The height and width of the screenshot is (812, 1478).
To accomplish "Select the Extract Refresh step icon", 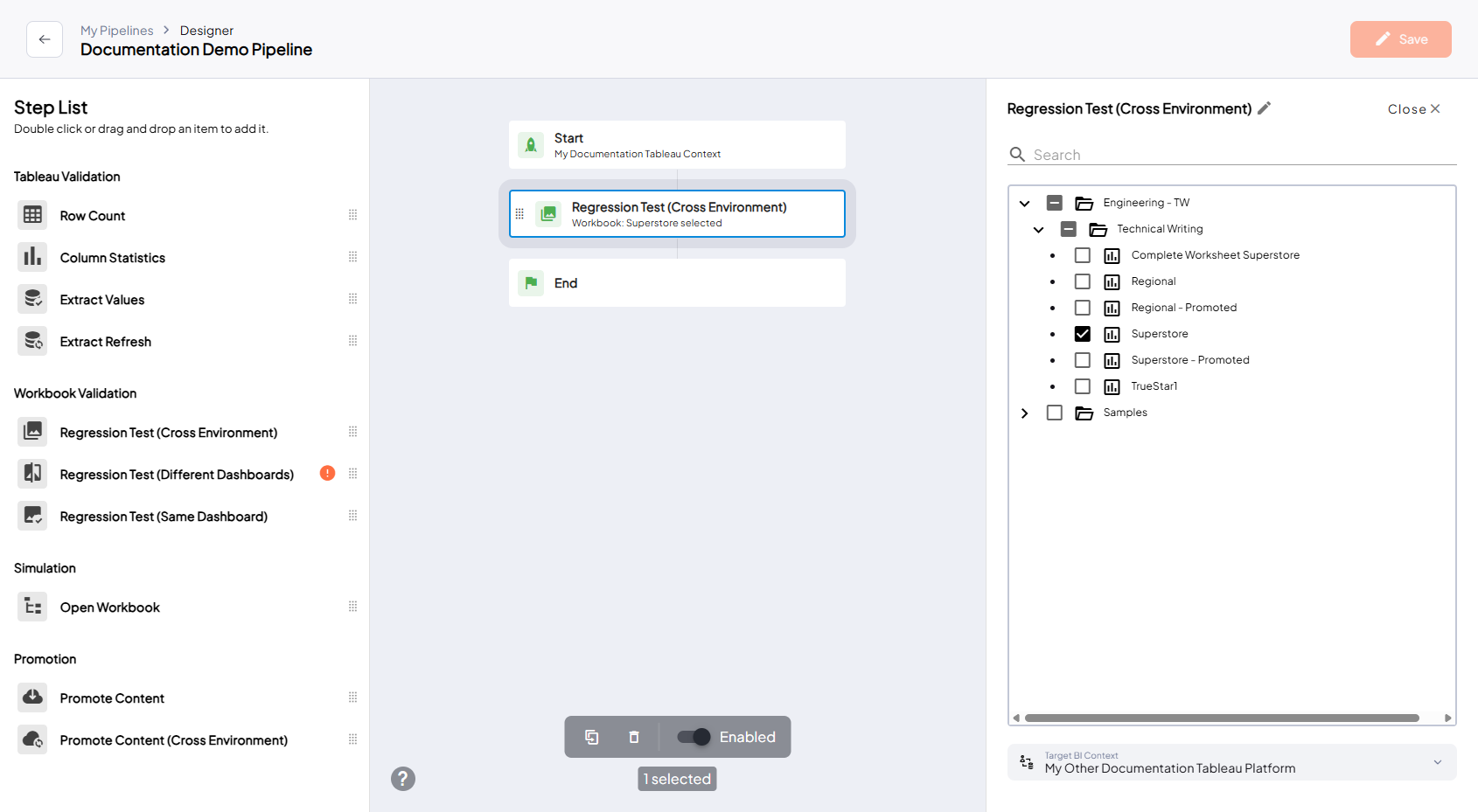I will (x=32, y=341).
